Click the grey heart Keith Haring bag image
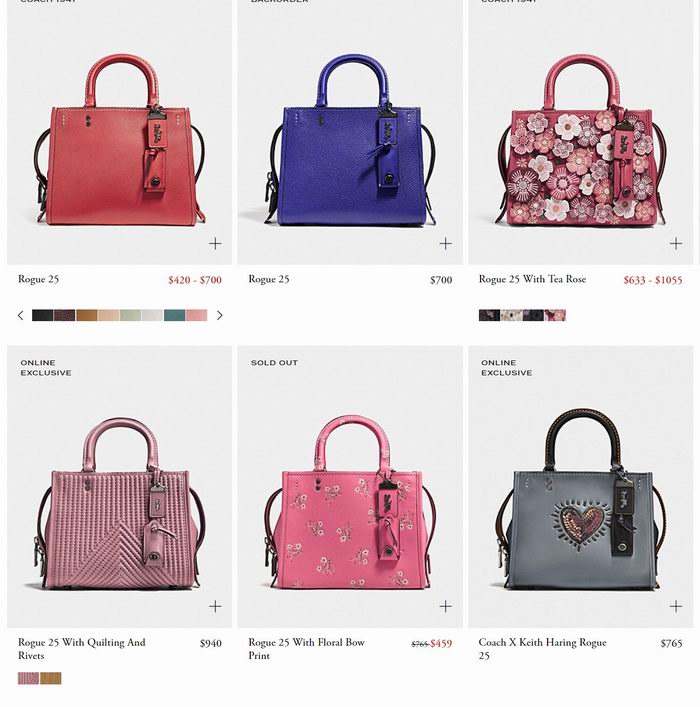 580,500
